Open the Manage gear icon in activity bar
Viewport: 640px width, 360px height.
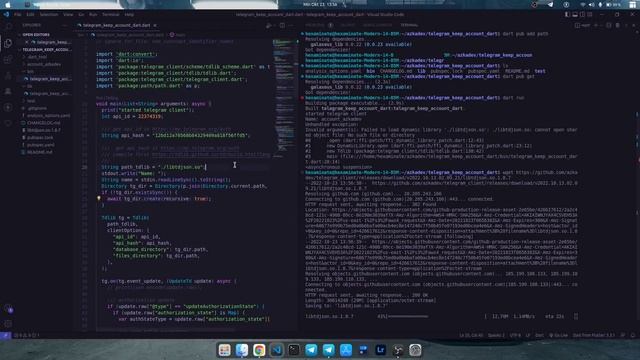point(8,324)
